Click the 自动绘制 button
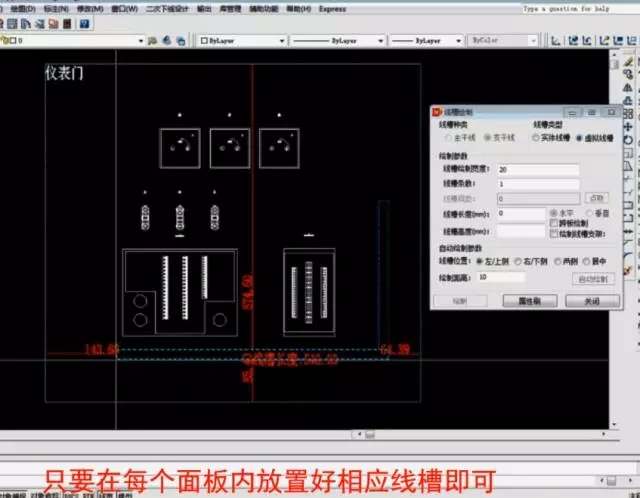 (593, 279)
